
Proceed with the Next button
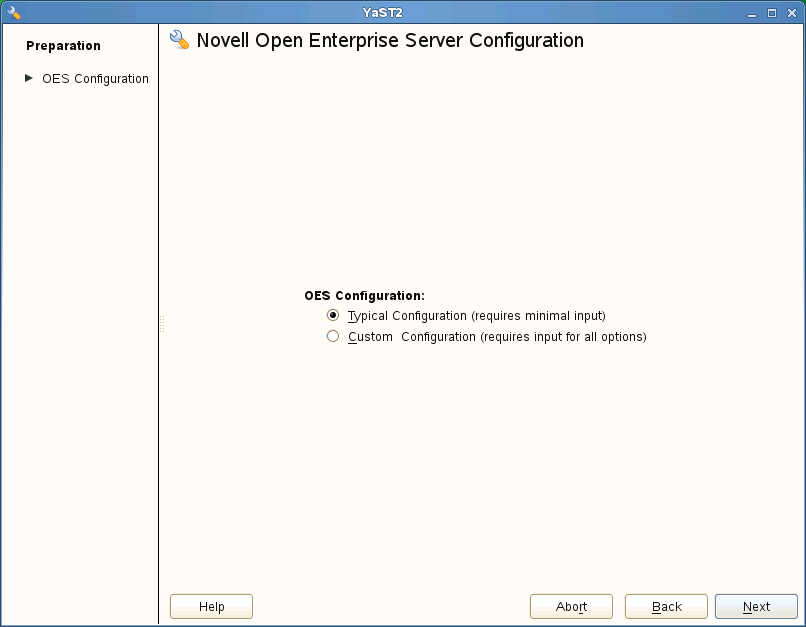click(x=756, y=606)
